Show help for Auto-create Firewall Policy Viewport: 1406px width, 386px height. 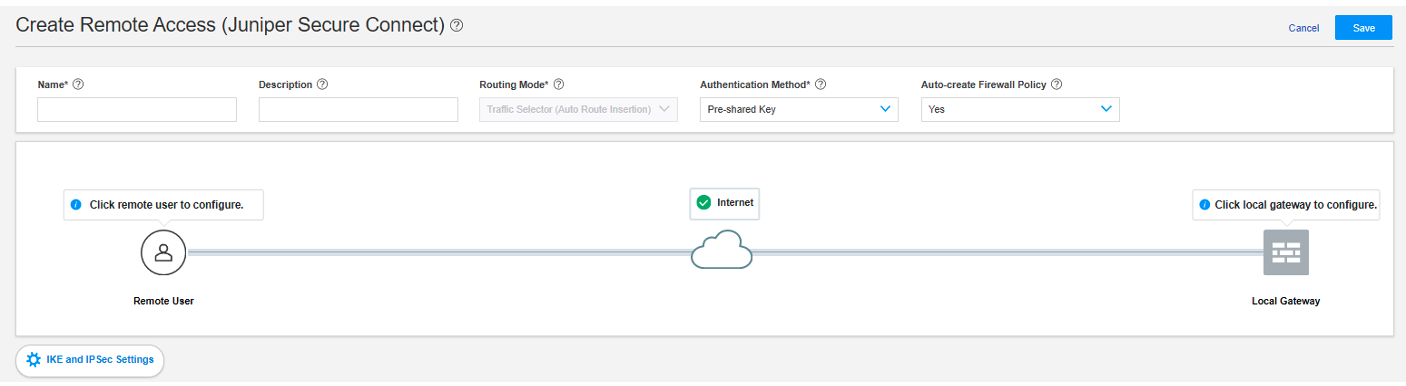point(1056,85)
